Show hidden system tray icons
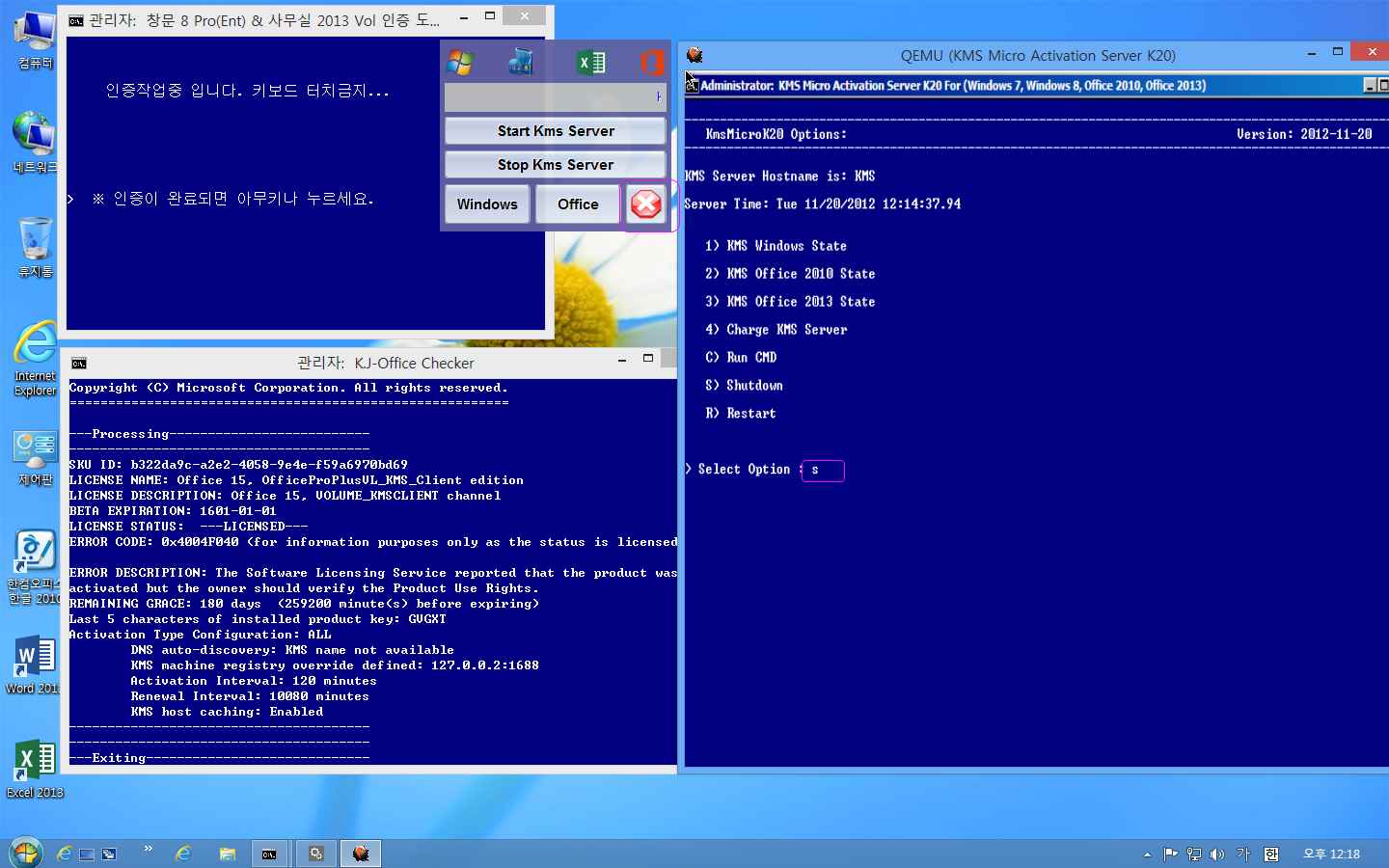This screenshot has width=1389, height=868. 1147,854
